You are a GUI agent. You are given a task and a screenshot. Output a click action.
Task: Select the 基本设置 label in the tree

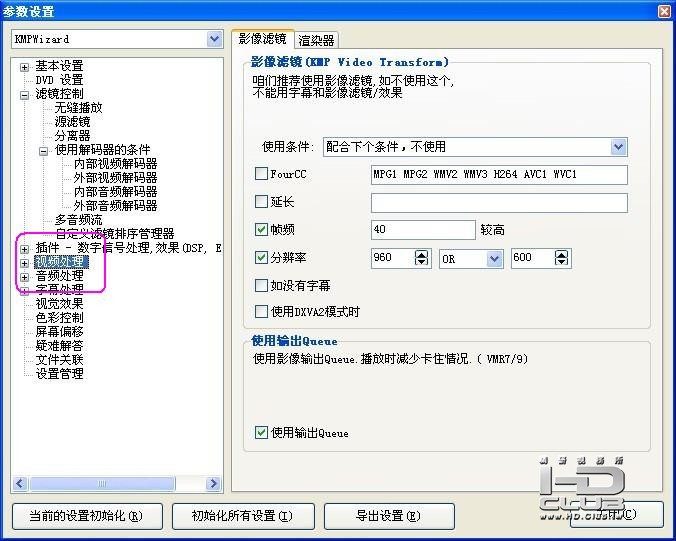[59, 66]
